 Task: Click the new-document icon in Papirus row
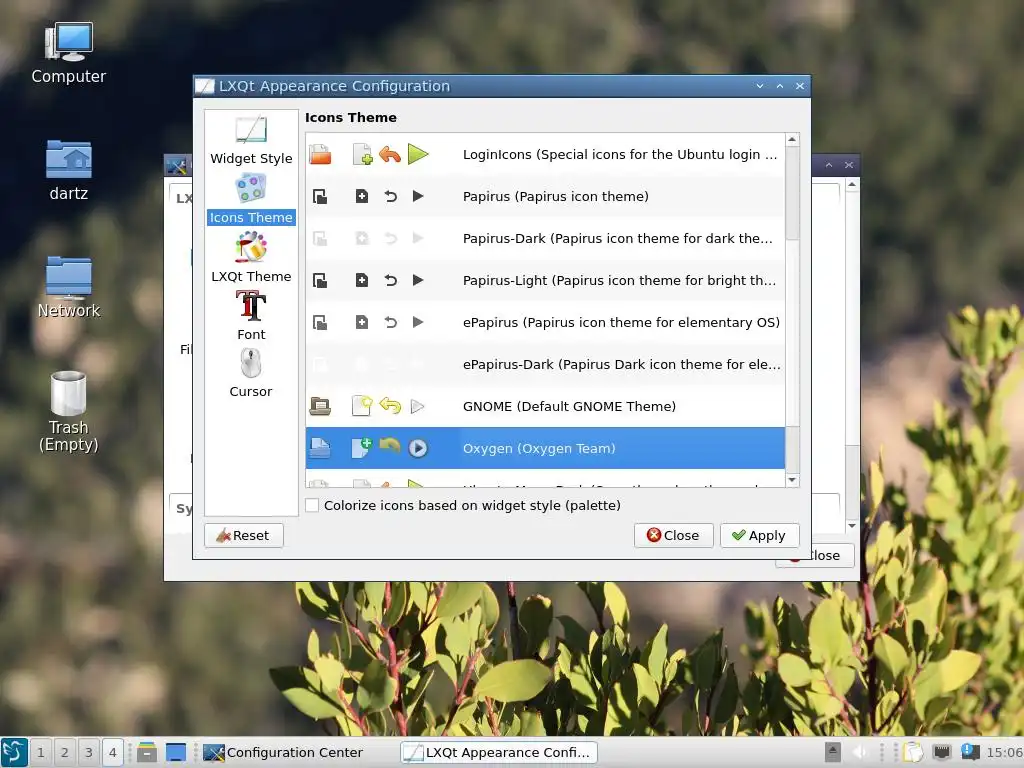tap(362, 197)
